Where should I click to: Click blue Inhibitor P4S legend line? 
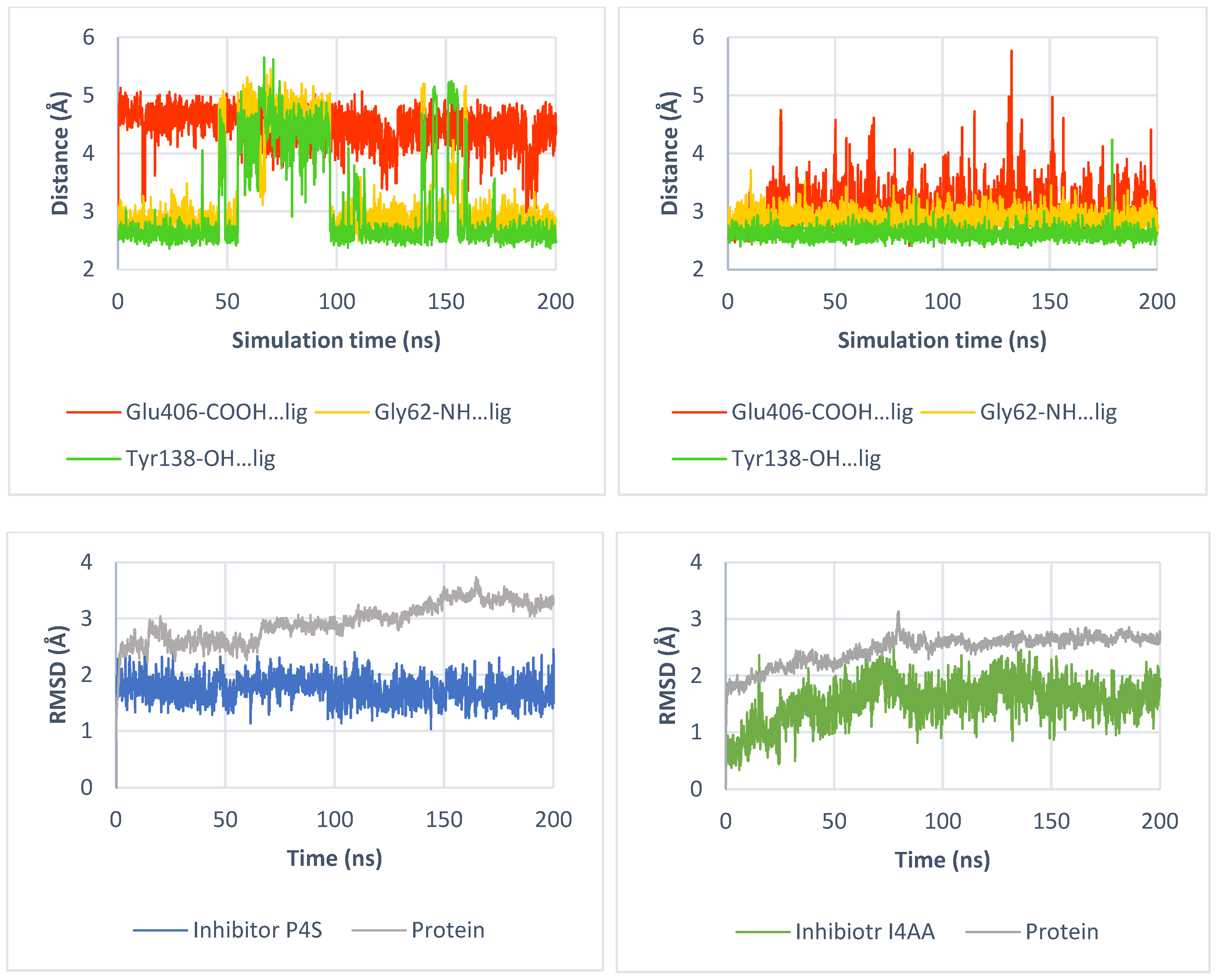click(160, 930)
